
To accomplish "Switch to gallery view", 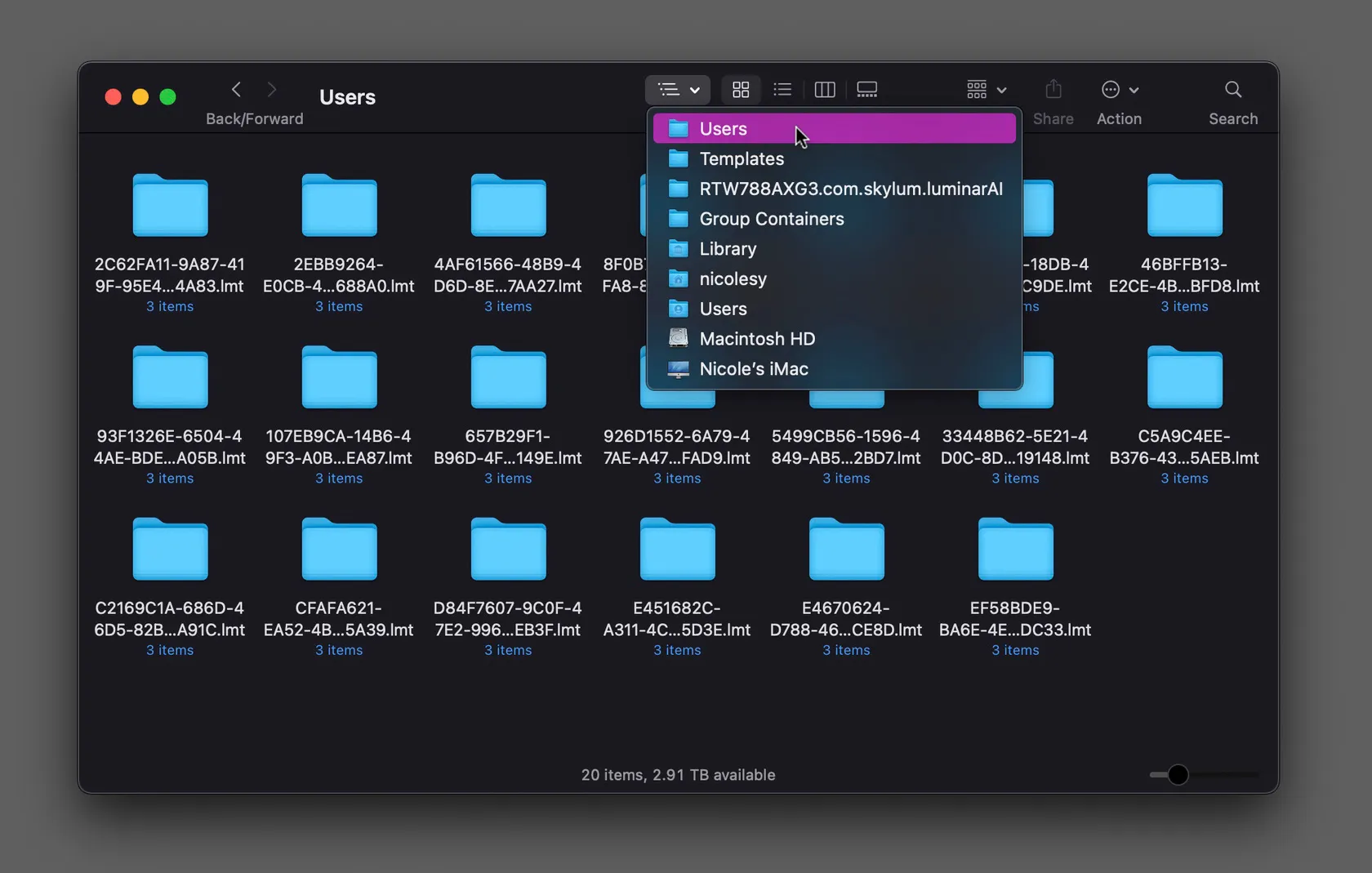I will [866, 90].
